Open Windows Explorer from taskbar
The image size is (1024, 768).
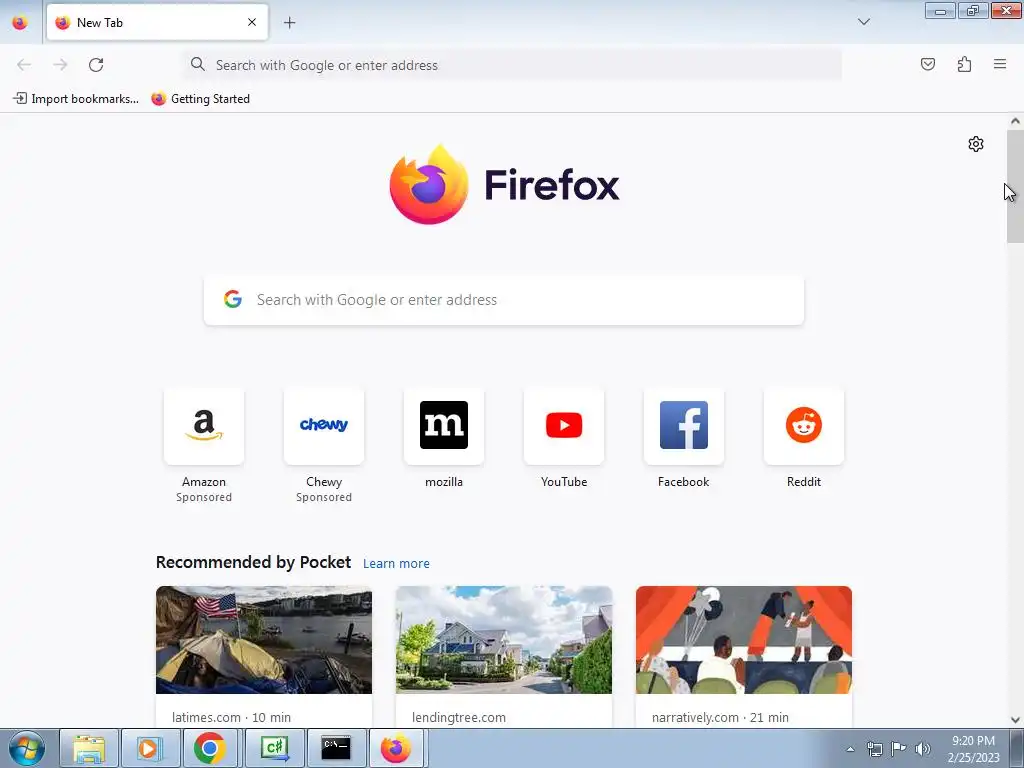pyautogui.click(x=89, y=748)
